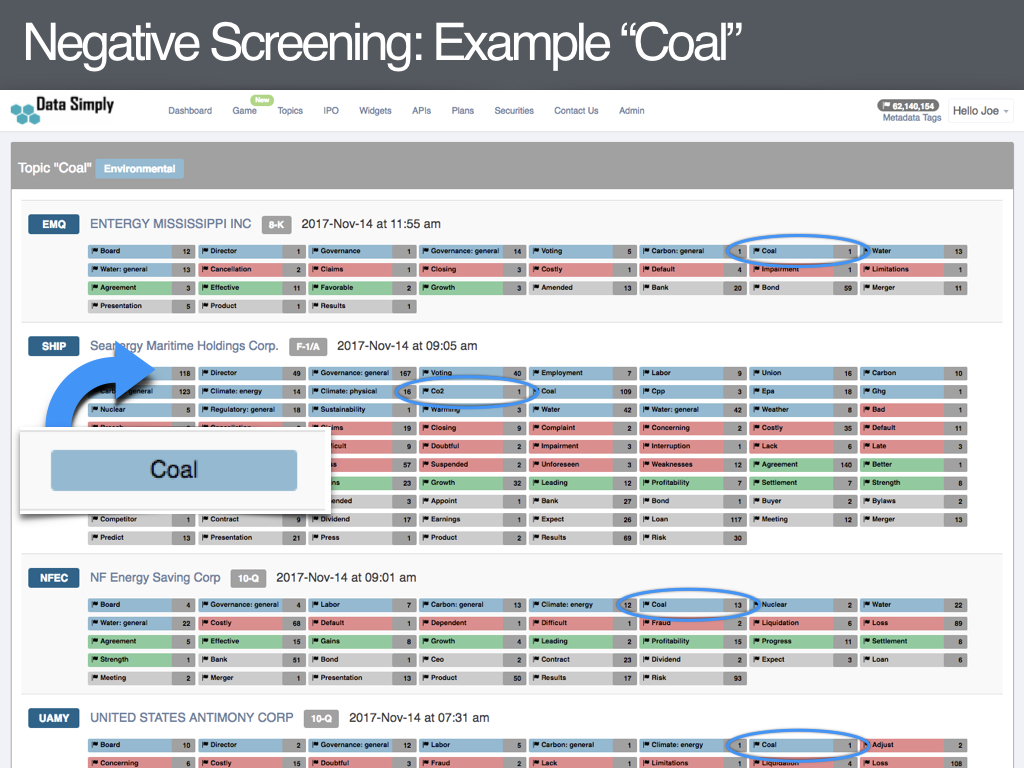This screenshot has height=768, width=1024.
Task: Click the Earnings tag
Action: (x=473, y=519)
